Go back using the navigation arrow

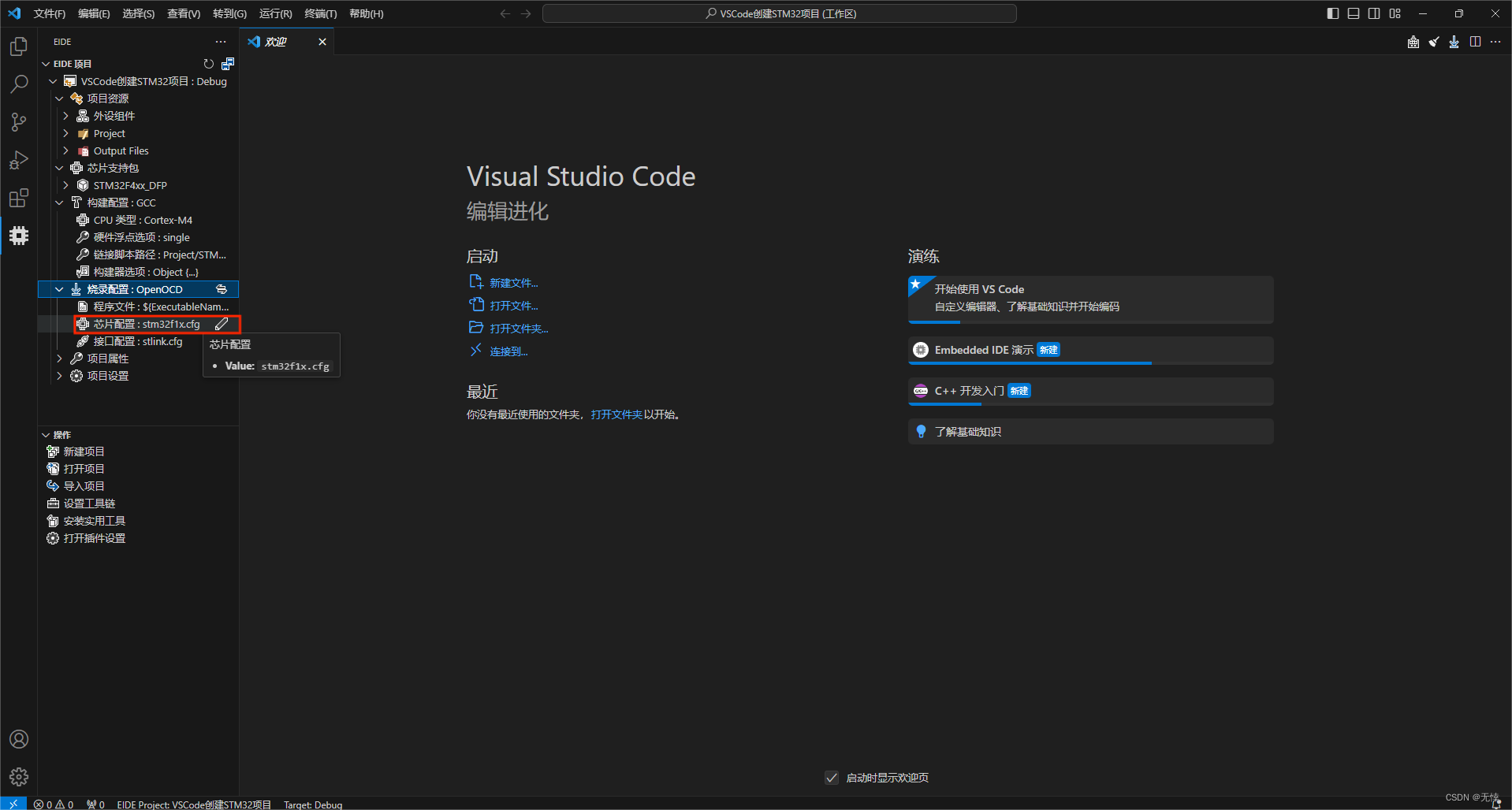pyautogui.click(x=505, y=13)
